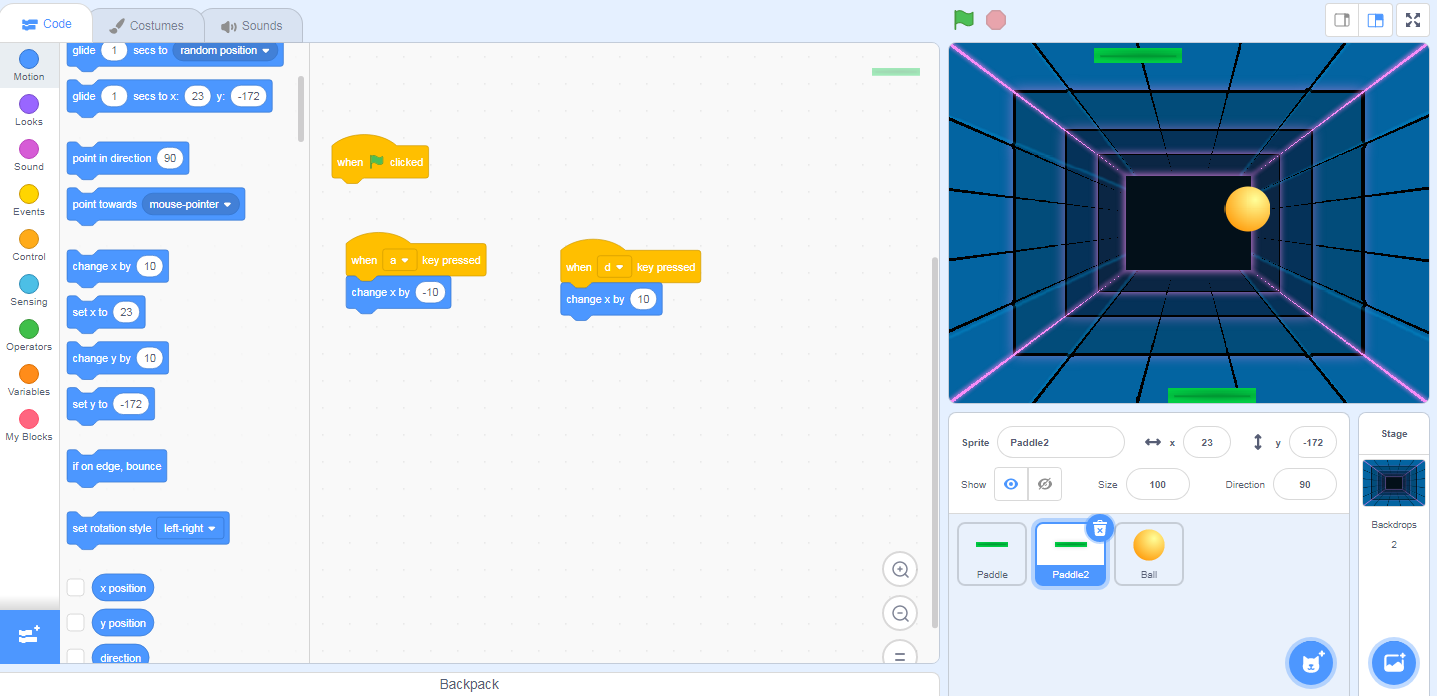Enable the y position reporter checkbox
Screen dimensions: 1437x696
pyautogui.click(x=75, y=622)
